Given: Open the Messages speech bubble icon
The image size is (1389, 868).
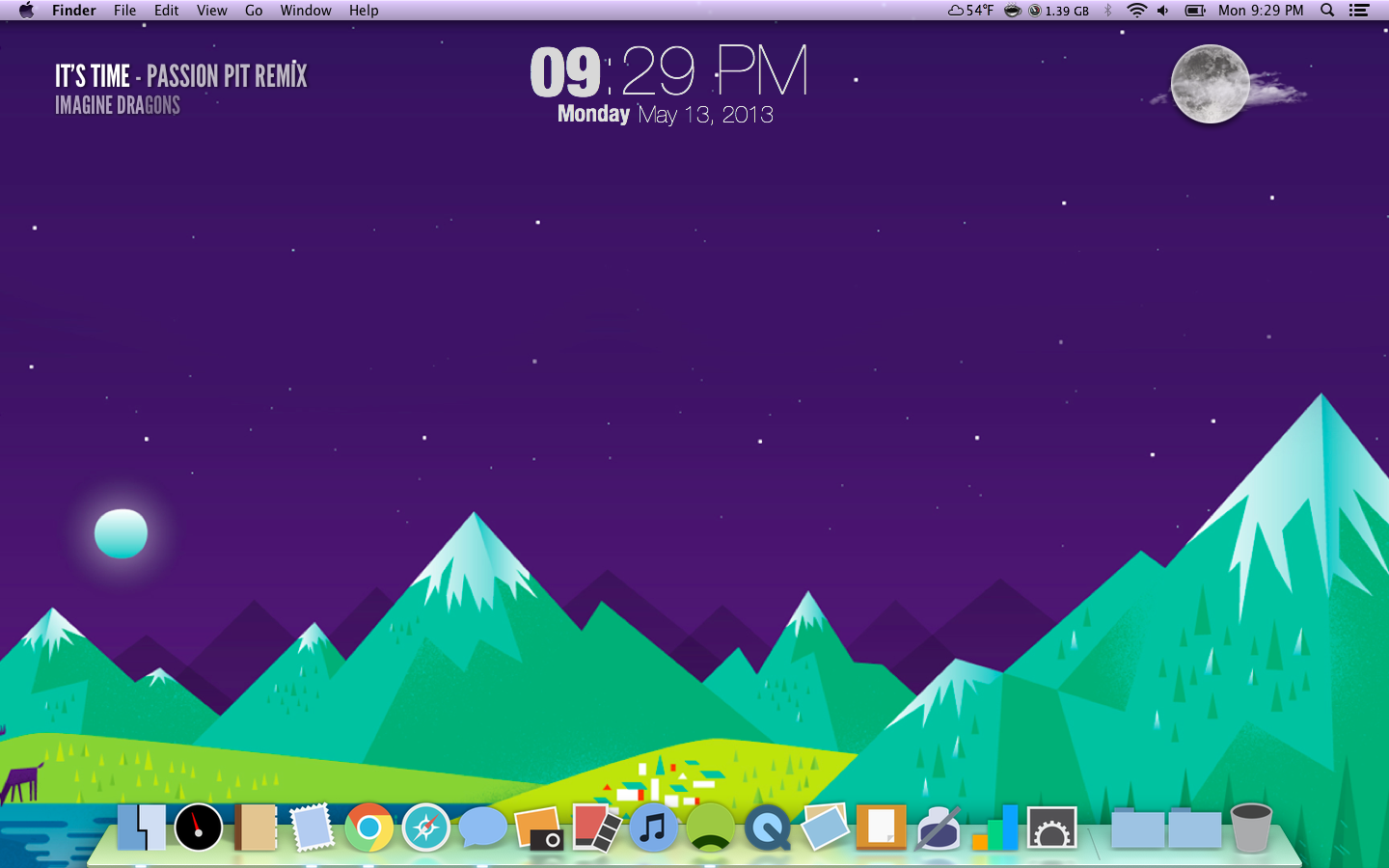Looking at the screenshot, I should coord(482,827).
